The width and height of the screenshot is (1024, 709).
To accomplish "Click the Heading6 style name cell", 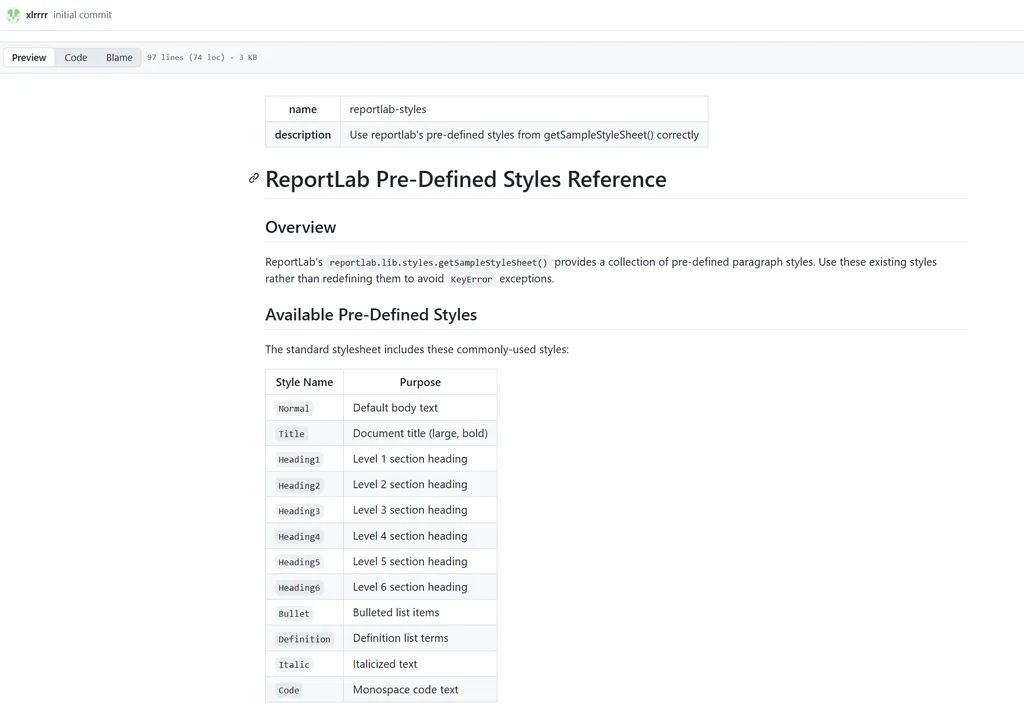I will point(304,587).
